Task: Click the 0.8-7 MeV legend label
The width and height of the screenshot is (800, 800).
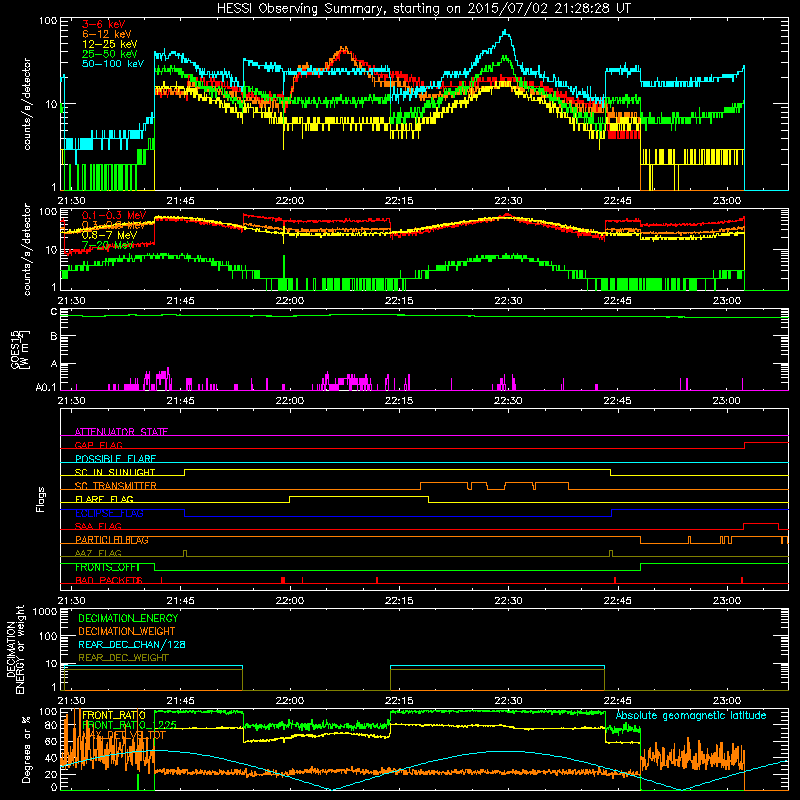Action: pyautogui.click(x=109, y=235)
